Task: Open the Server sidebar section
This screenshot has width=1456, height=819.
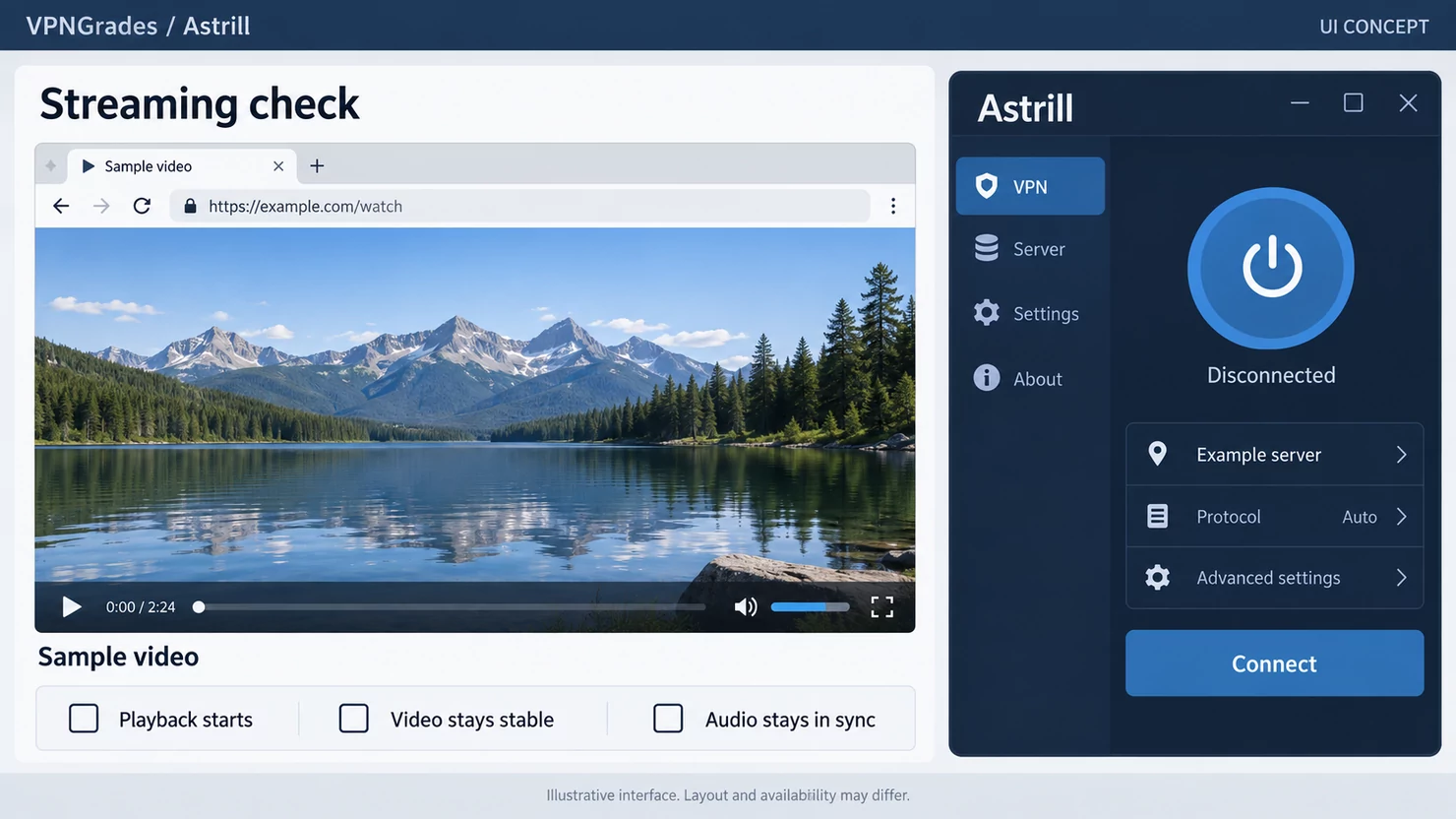Action: 1030,249
